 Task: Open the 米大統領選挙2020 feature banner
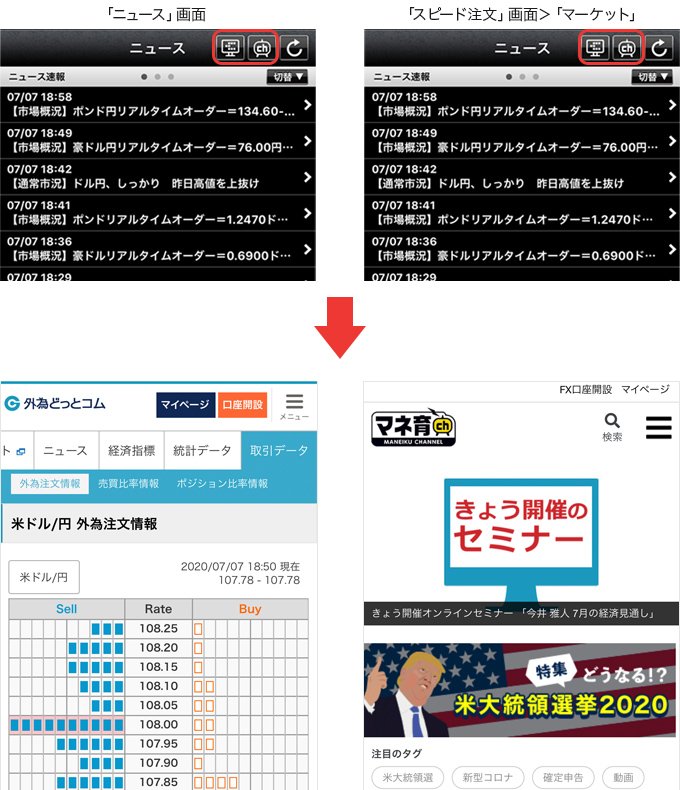click(x=521, y=690)
